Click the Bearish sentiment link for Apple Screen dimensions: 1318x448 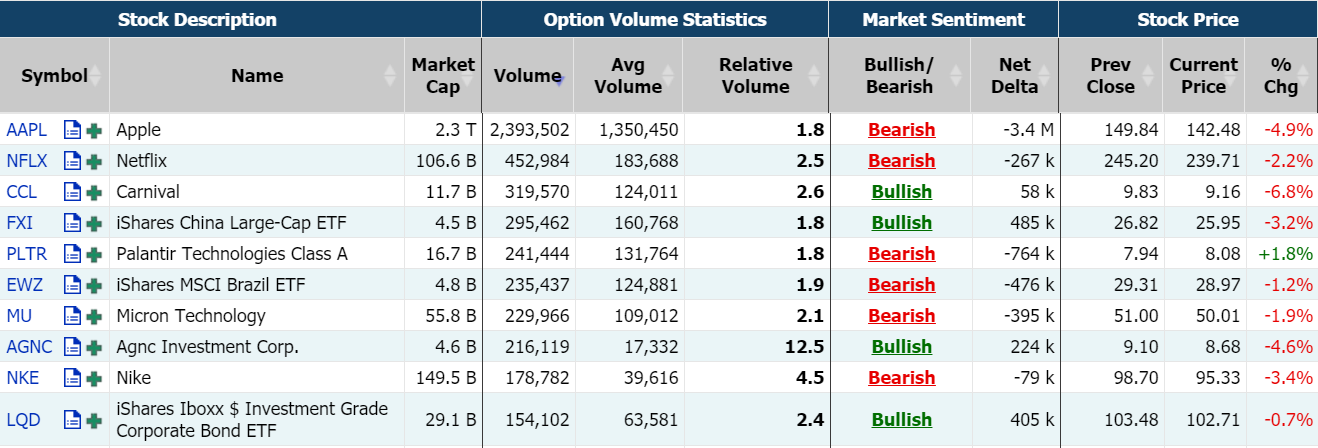coord(902,130)
